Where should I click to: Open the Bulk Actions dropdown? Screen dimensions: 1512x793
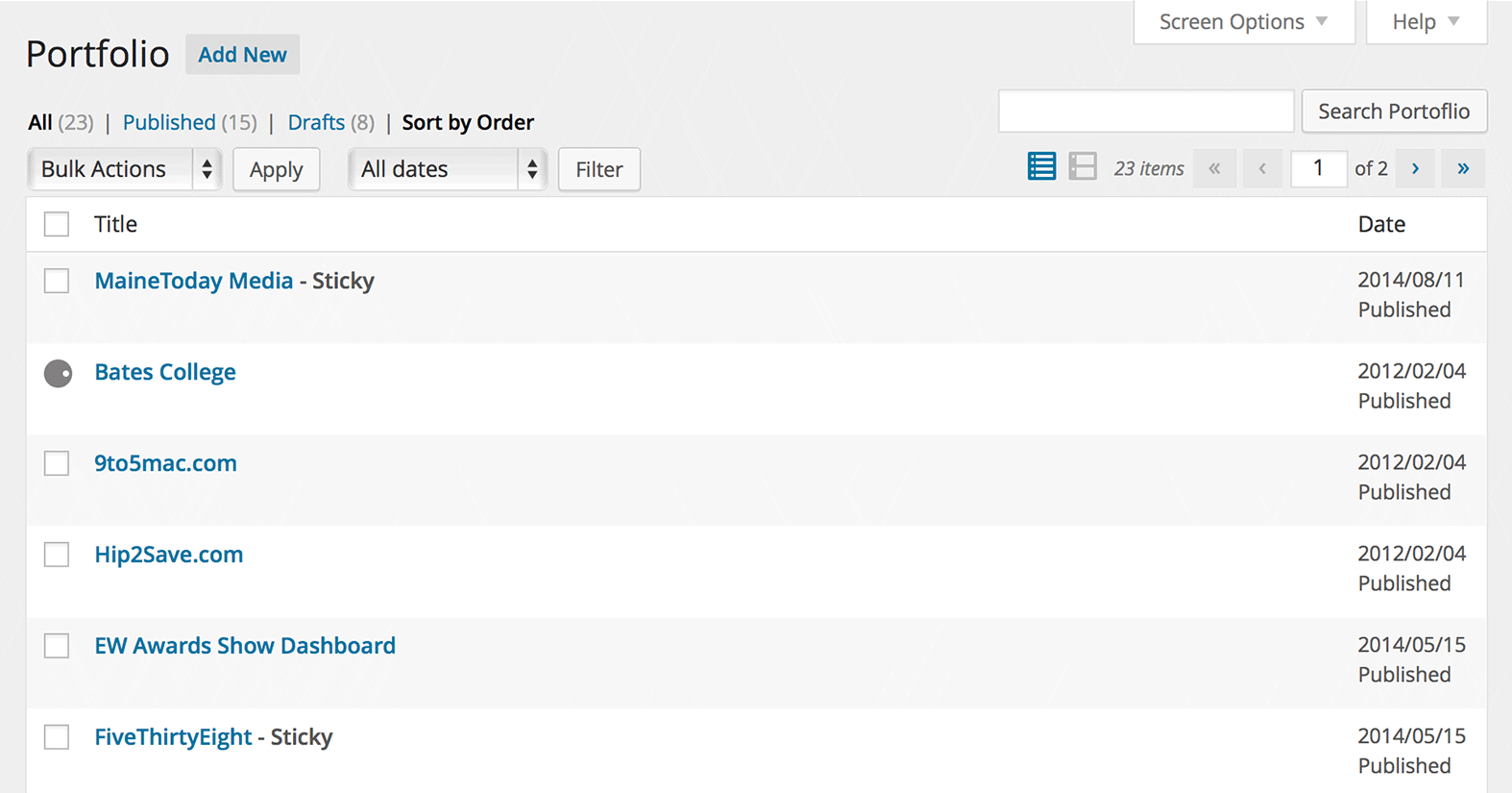point(125,169)
